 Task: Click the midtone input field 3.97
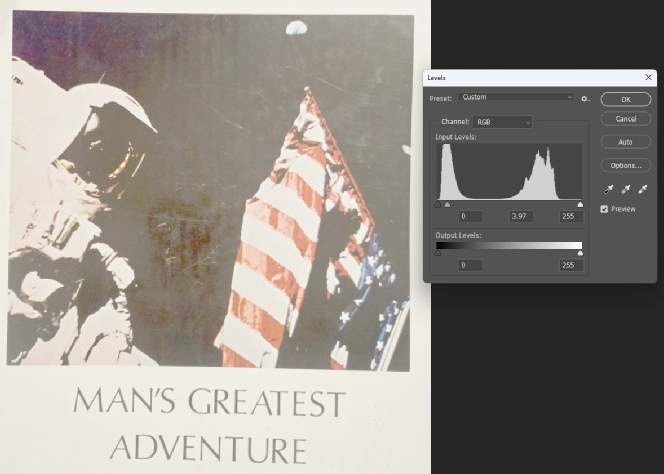click(x=520, y=216)
